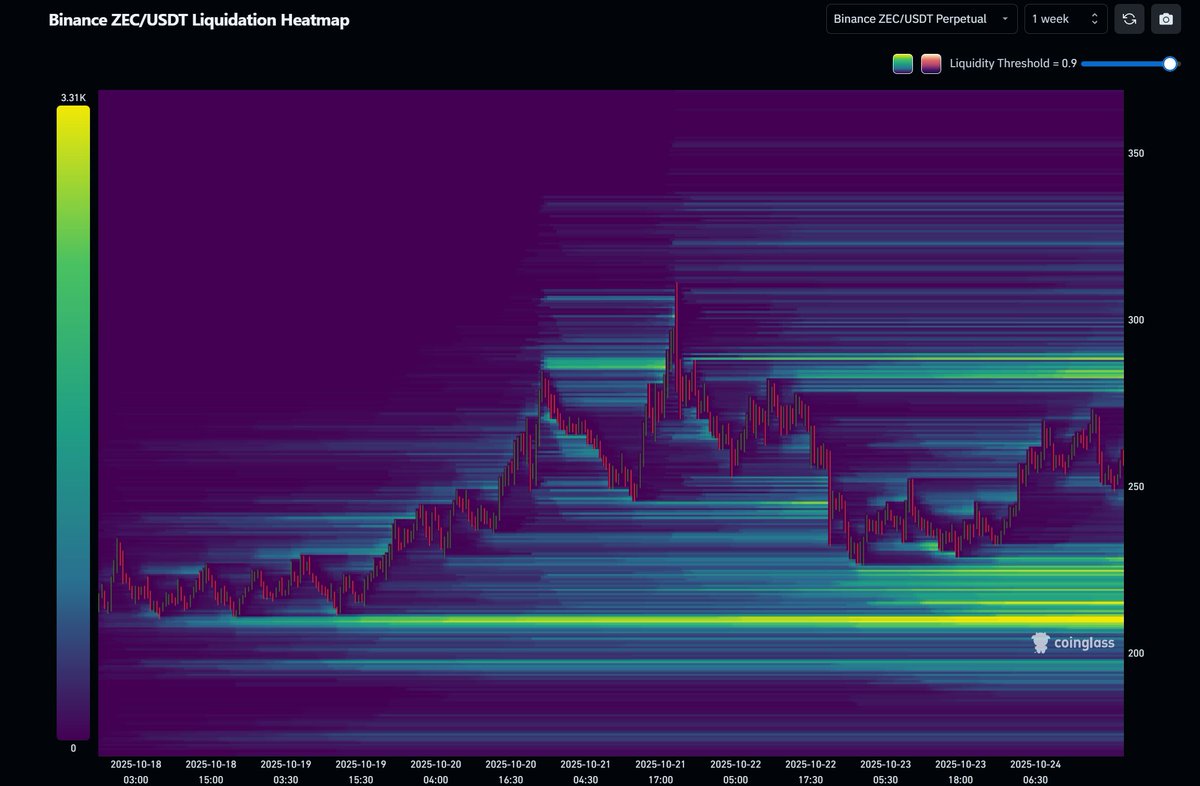Viewport: 1200px width, 786px height.
Task: Click the 2025-10-23 05:30 time label
Action: click(886, 771)
